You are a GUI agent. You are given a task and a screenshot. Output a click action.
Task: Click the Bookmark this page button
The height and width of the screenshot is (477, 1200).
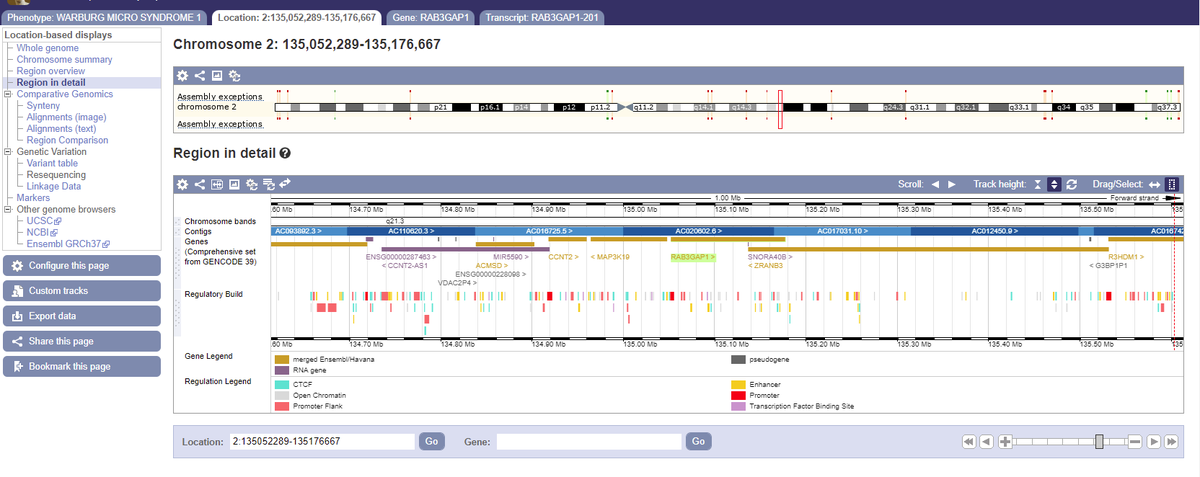tap(81, 367)
